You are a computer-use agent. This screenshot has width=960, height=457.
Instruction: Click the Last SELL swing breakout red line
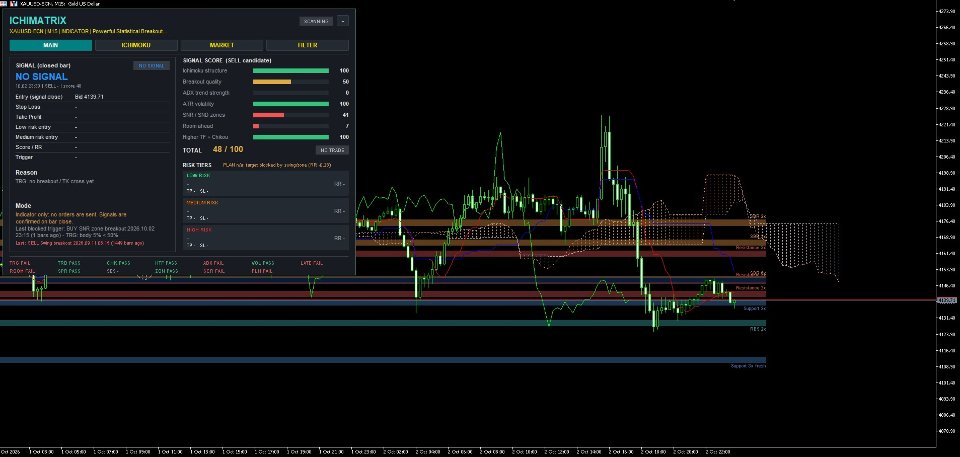pyautogui.click(x=80, y=243)
